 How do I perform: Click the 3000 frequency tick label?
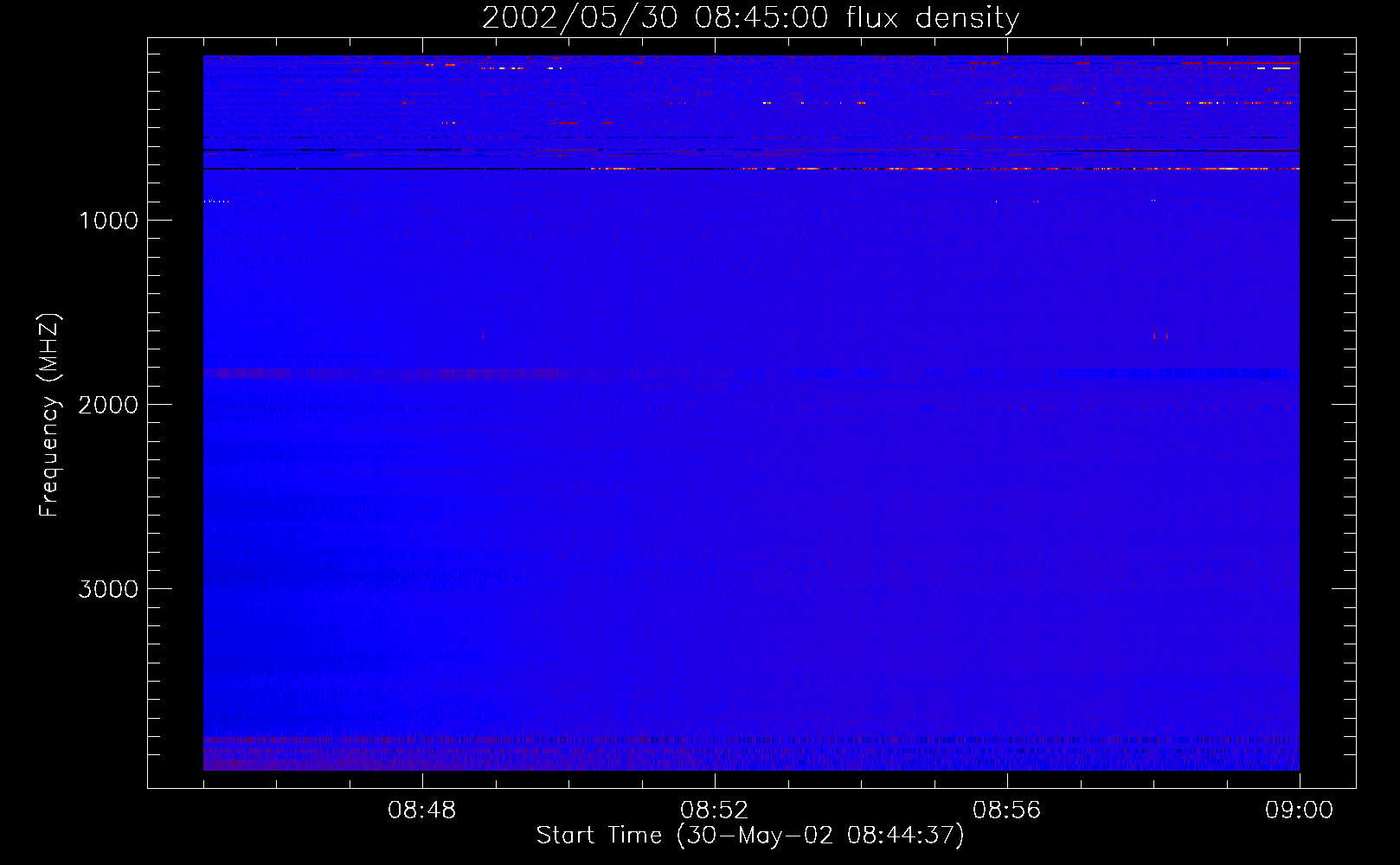108,589
